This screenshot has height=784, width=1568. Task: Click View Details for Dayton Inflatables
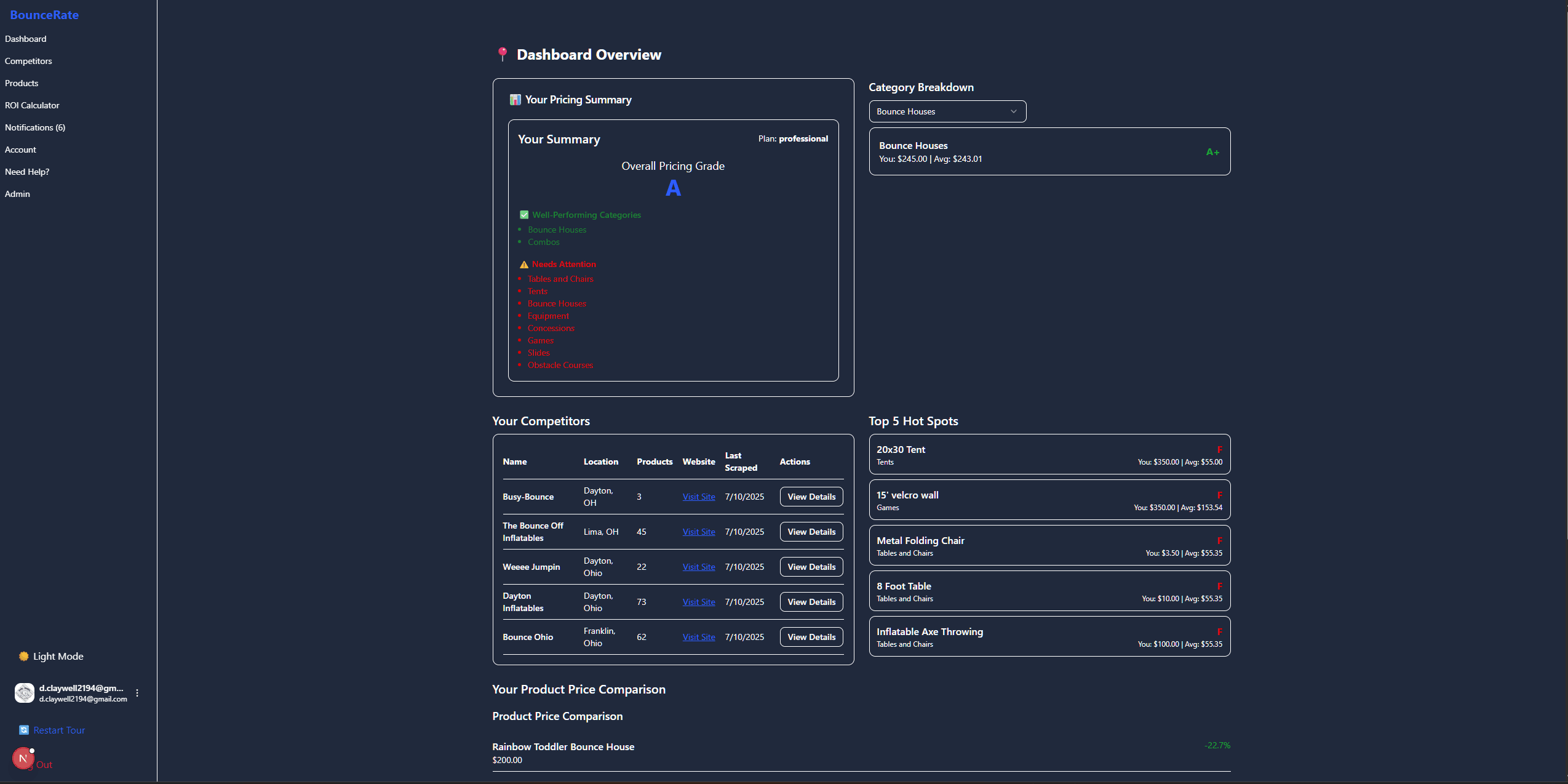point(810,602)
